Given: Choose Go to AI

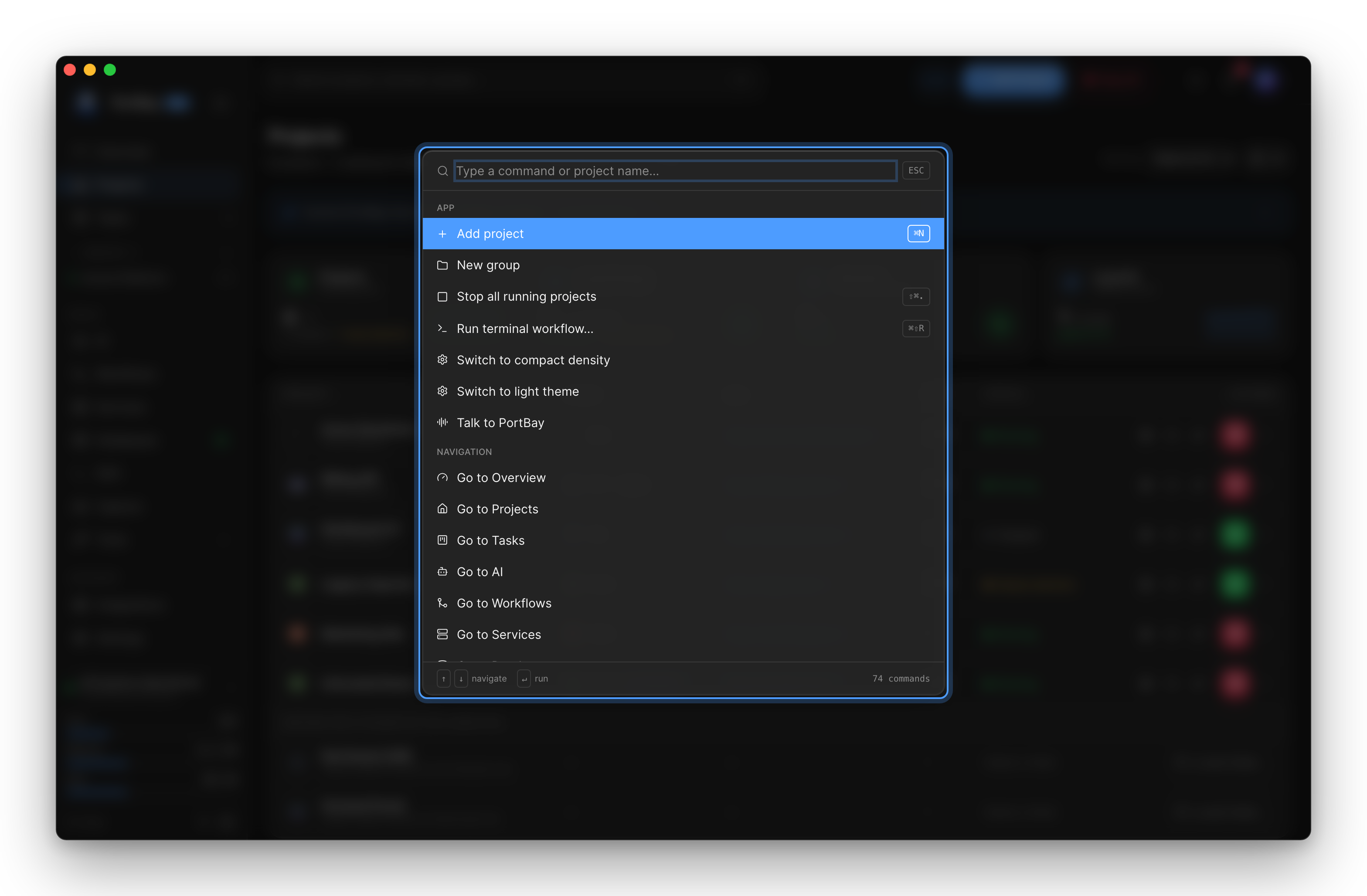Looking at the screenshot, I should coord(683,572).
